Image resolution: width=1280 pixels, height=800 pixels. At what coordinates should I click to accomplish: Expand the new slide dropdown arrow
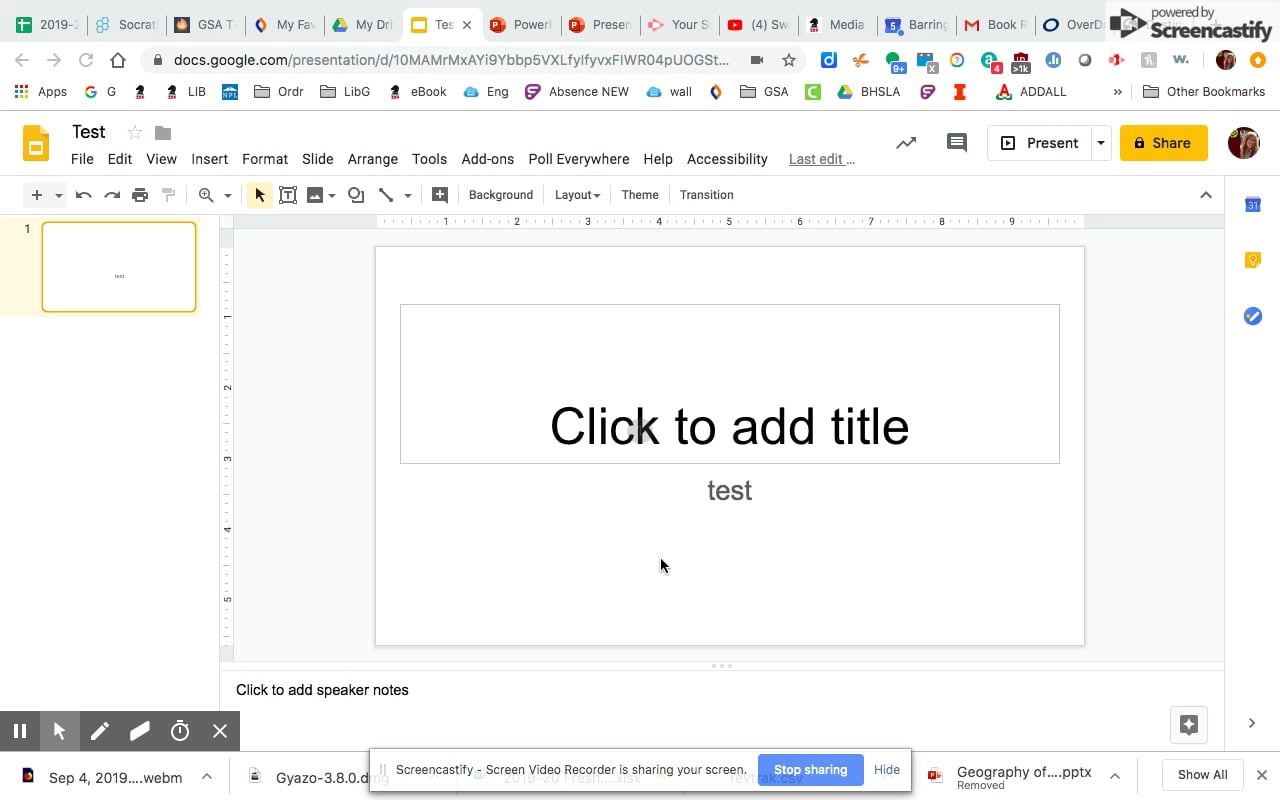59,195
